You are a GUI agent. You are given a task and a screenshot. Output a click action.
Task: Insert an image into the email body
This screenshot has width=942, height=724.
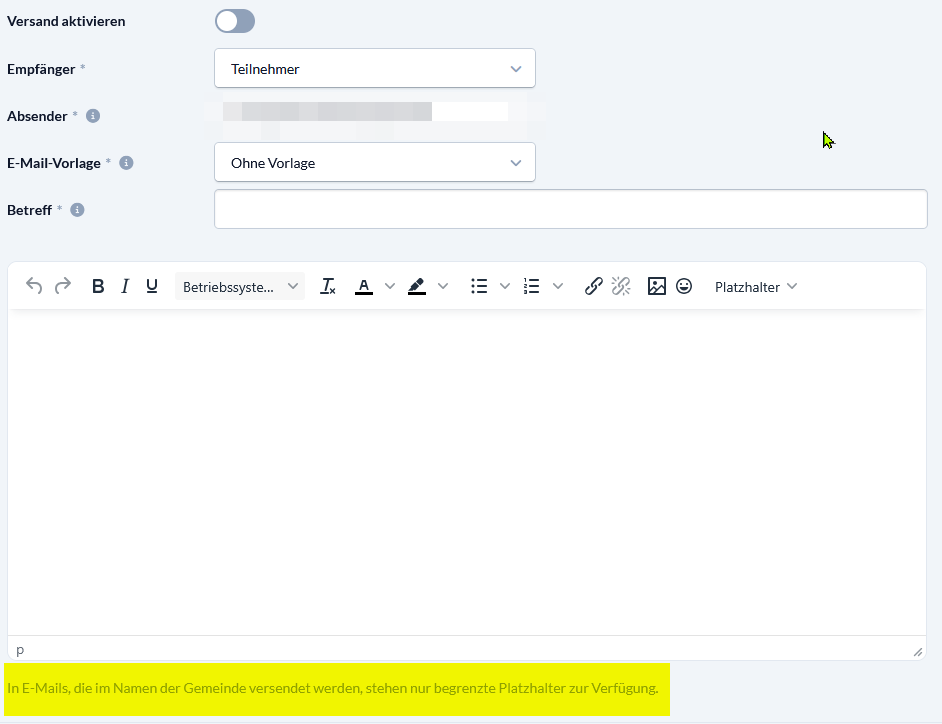click(656, 286)
